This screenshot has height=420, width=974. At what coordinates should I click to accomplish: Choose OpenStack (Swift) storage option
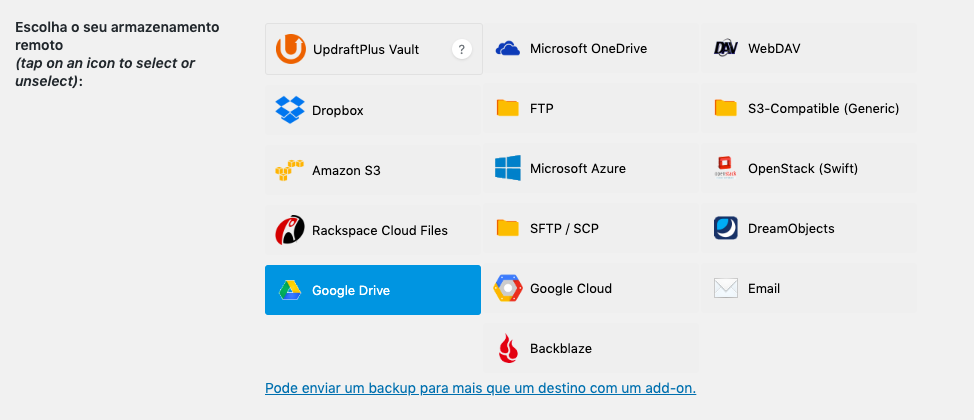point(808,168)
